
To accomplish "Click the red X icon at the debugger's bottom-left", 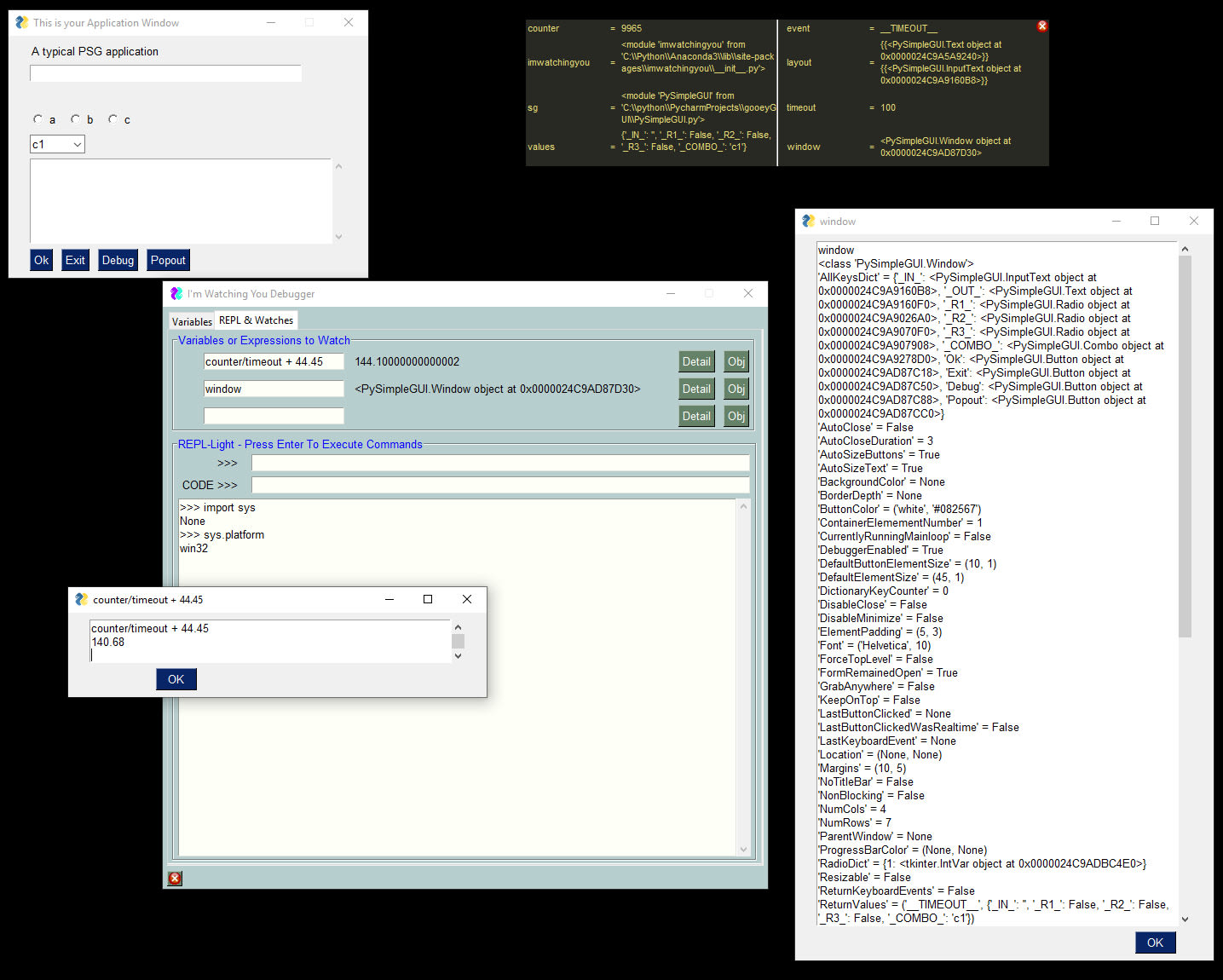I will pos(174,878).
